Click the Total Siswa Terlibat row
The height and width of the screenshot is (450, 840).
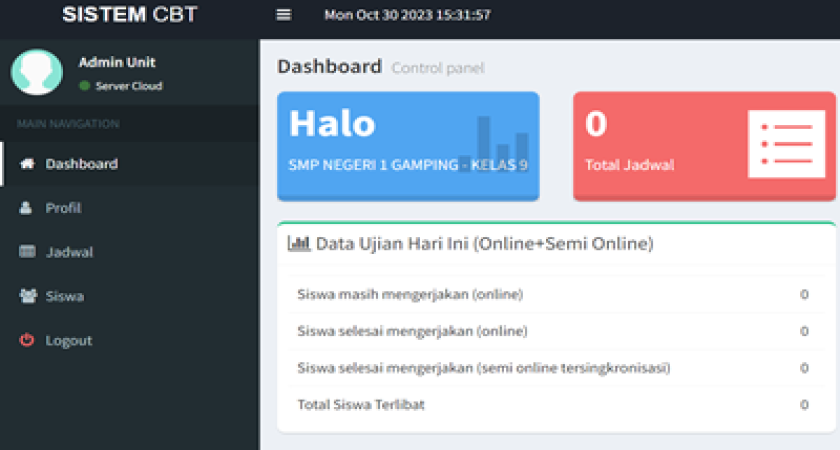pos(552,405)
